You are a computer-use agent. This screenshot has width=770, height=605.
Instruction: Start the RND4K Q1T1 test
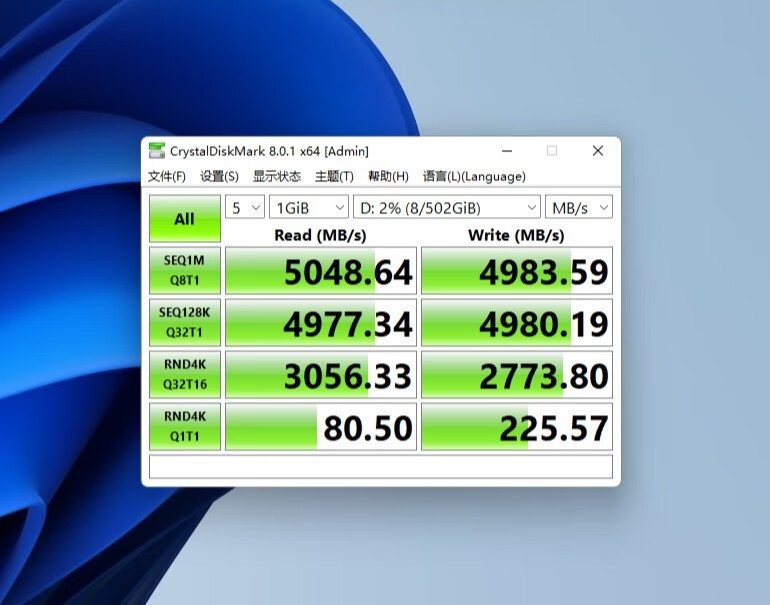click(185, 427)
